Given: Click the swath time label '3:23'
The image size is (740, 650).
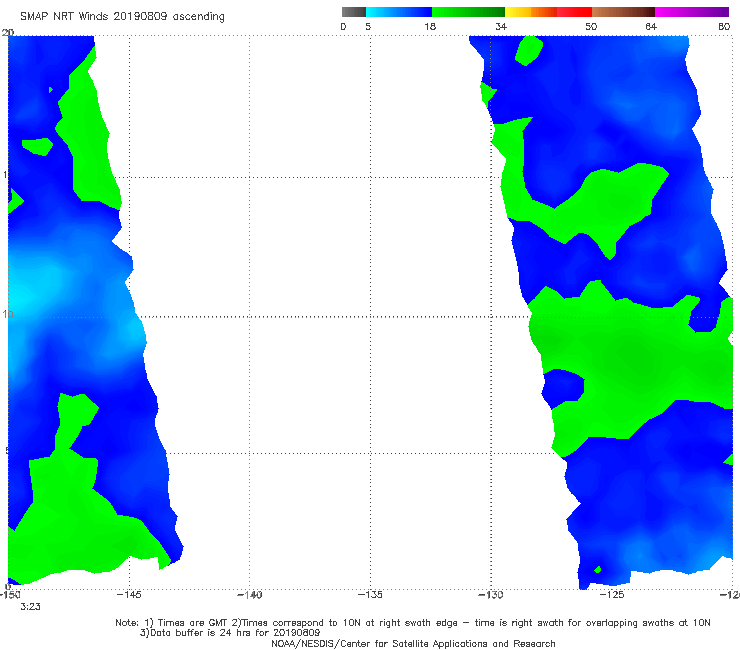Looking at the screenshot, I should tap(30, 607).
